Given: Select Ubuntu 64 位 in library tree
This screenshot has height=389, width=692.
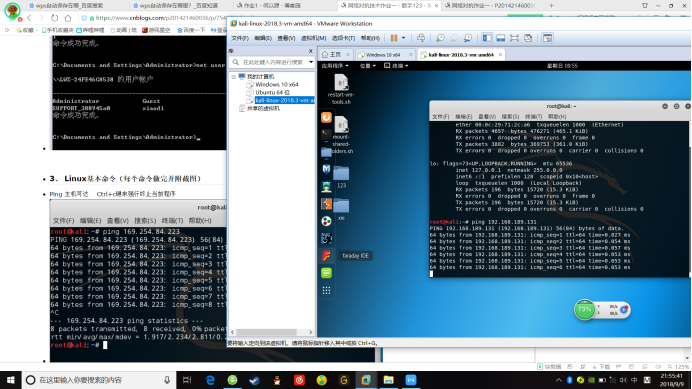Looking at the screenshot, I should tap(272, 92).
